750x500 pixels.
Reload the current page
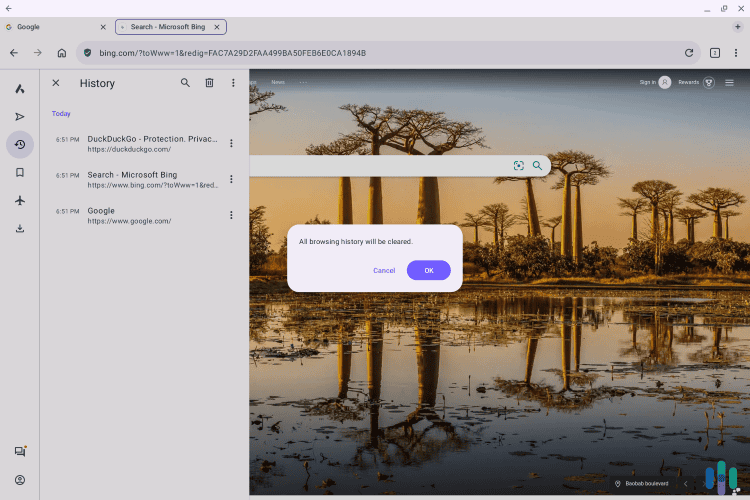pos(689,53)
